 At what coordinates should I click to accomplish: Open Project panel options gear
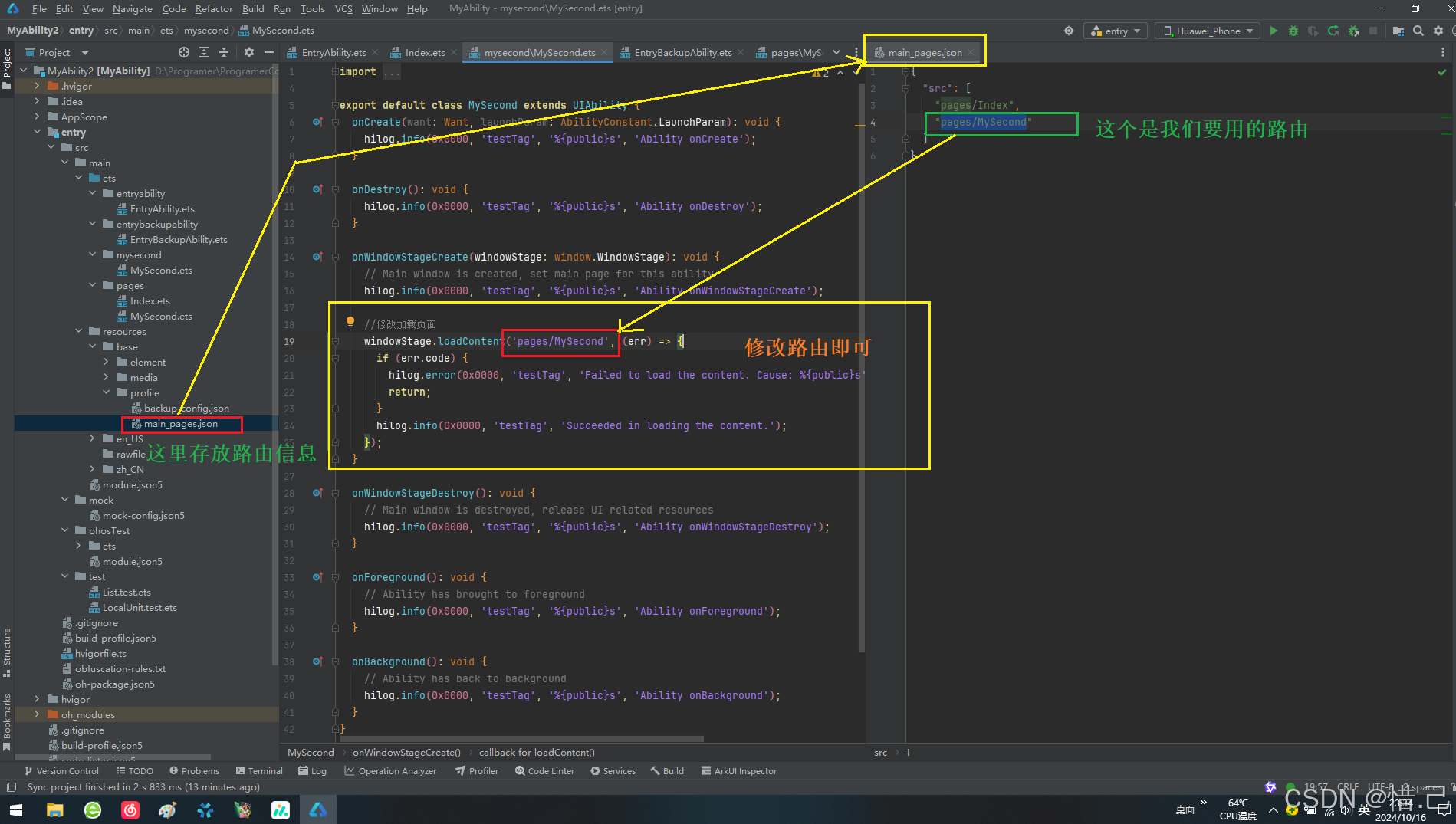248,52
